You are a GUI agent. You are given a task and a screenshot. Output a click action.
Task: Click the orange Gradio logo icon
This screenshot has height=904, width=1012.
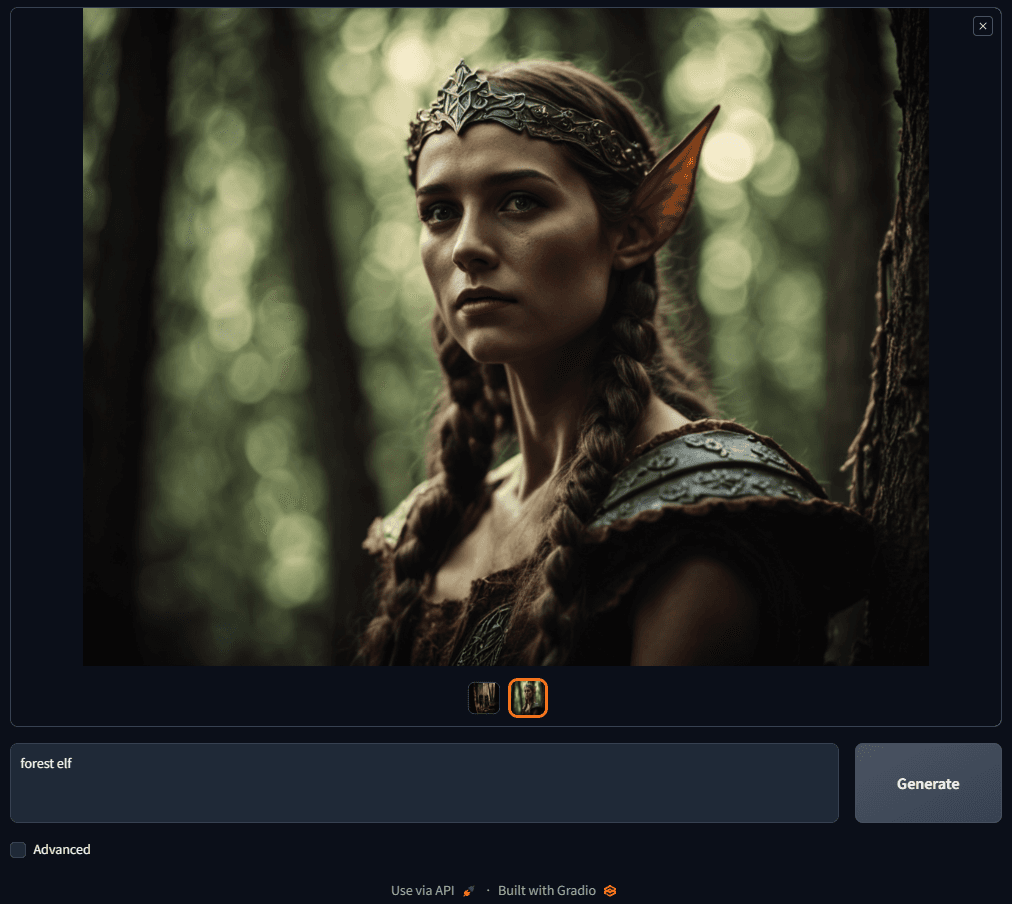pos(610,890)
